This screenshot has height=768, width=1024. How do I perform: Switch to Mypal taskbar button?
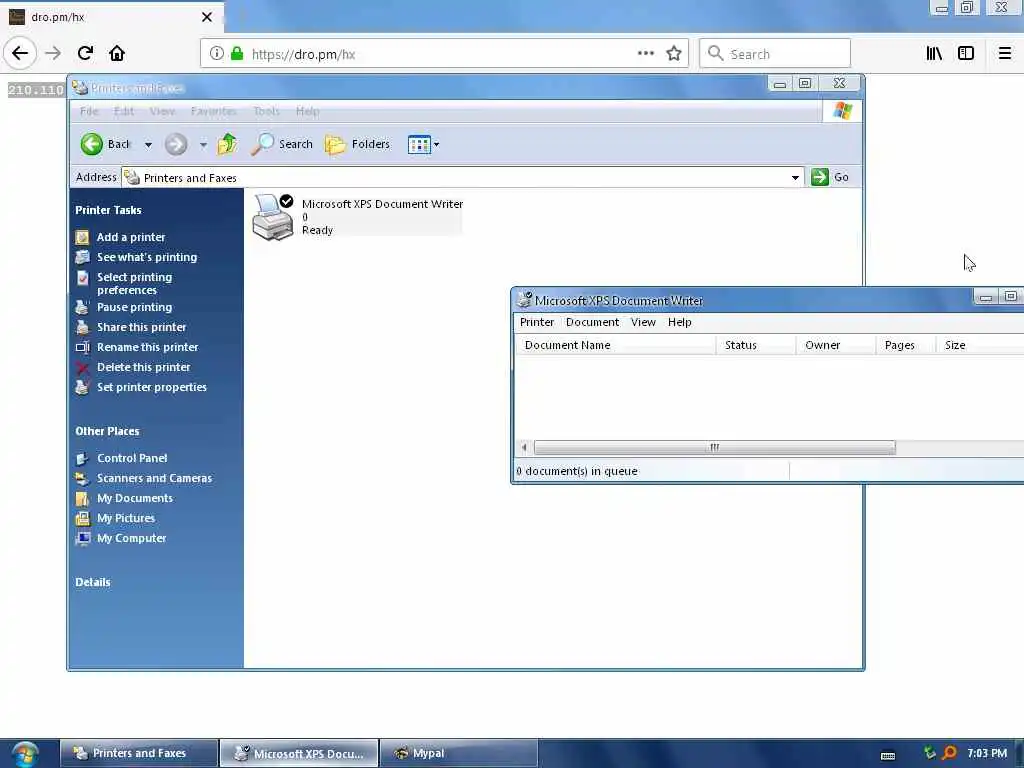point(458,753)
